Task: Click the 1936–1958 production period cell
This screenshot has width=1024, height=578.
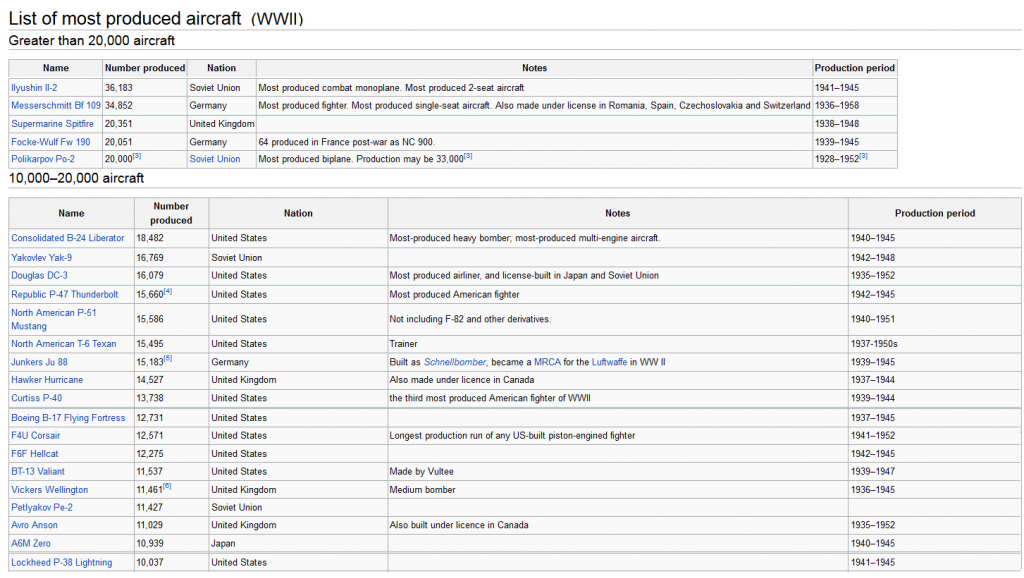Action: (x=855, y=105)
